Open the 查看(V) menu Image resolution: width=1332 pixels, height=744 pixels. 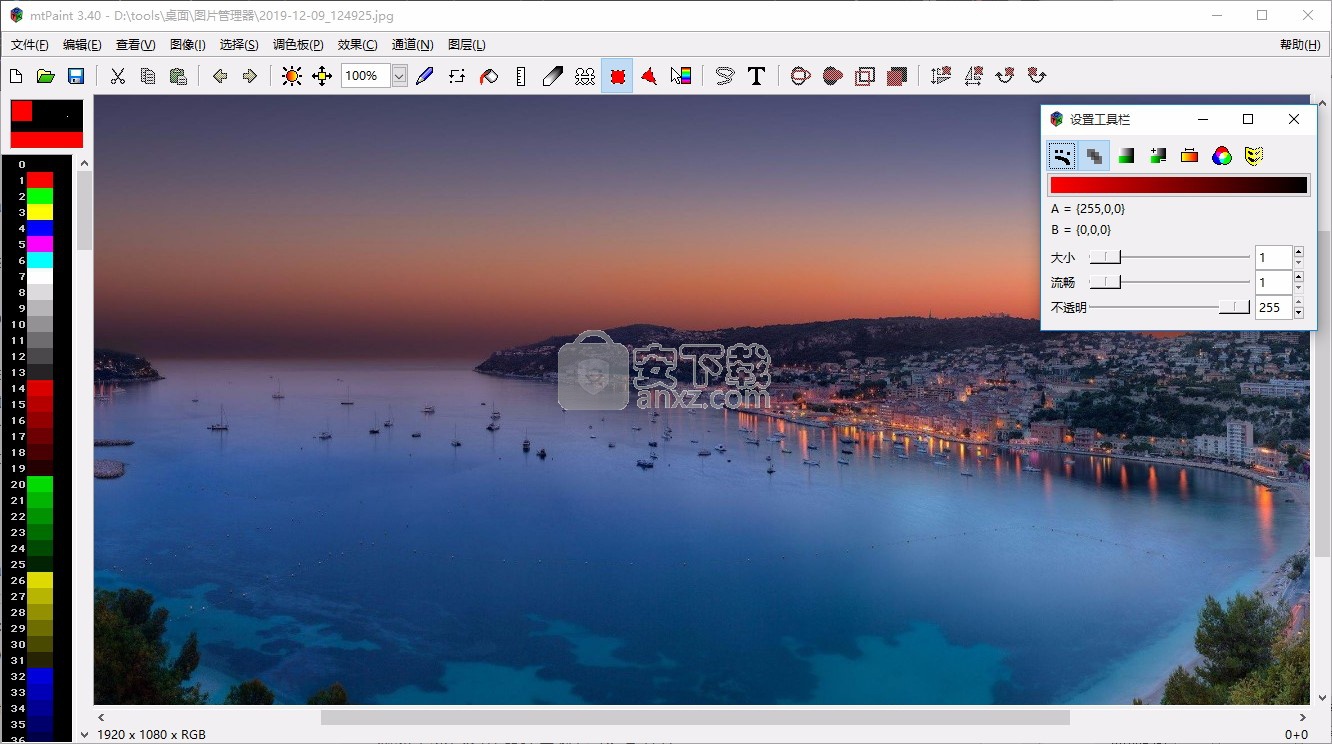tap(136, 45)
